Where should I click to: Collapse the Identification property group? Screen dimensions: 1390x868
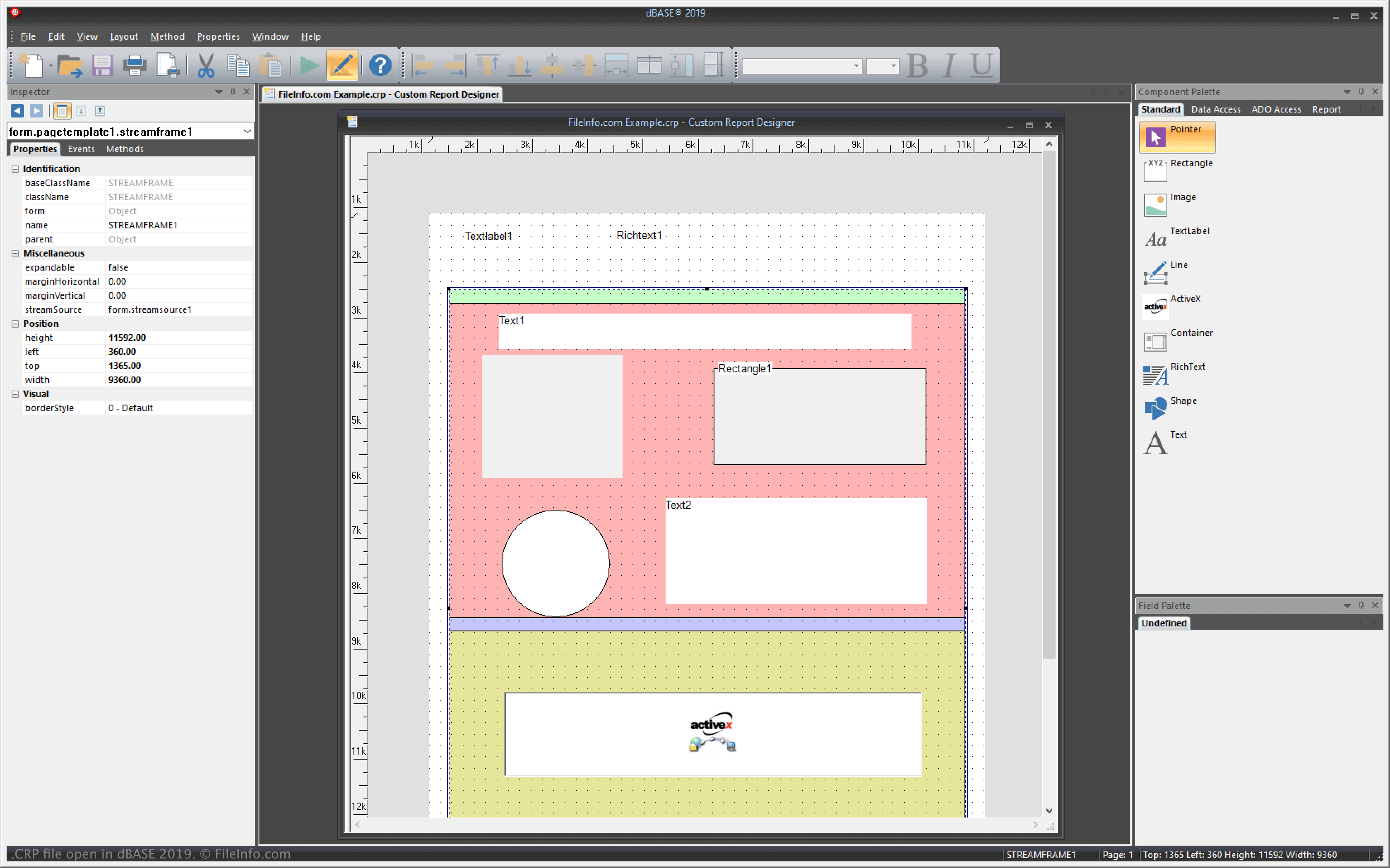[15, 169]
